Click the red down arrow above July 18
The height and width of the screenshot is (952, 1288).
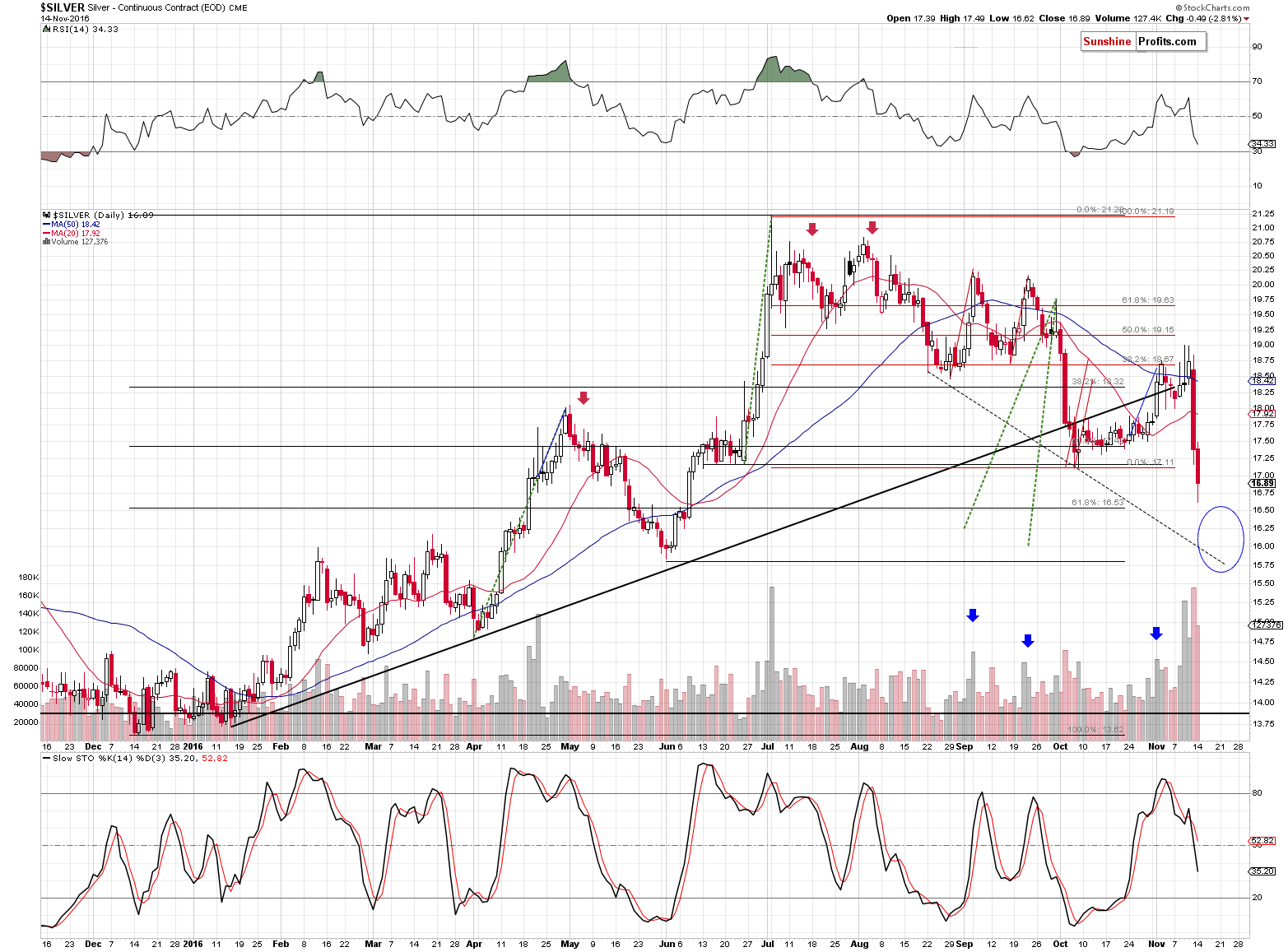[812, 229]
